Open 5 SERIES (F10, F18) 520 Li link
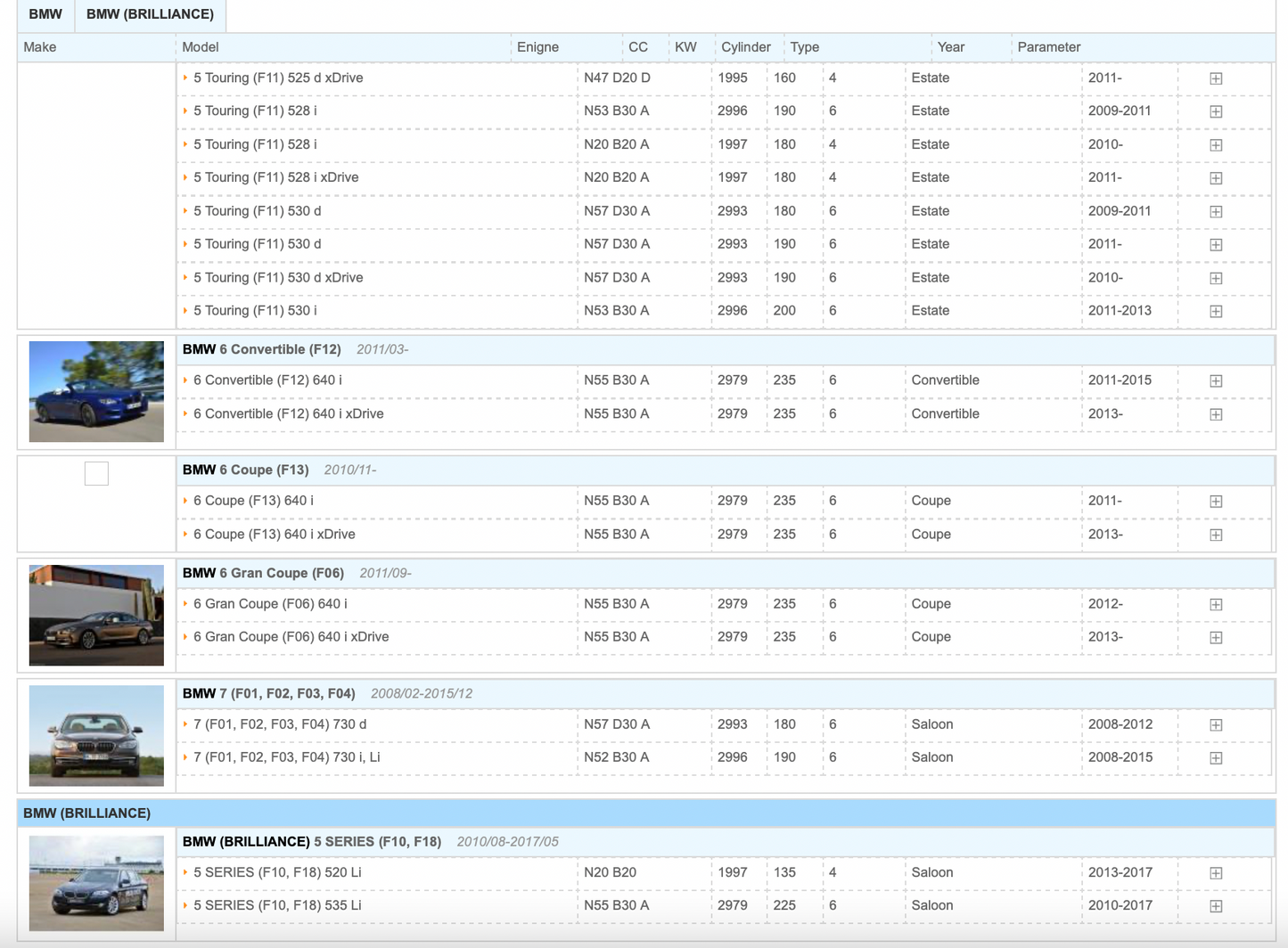 point(277,872)
